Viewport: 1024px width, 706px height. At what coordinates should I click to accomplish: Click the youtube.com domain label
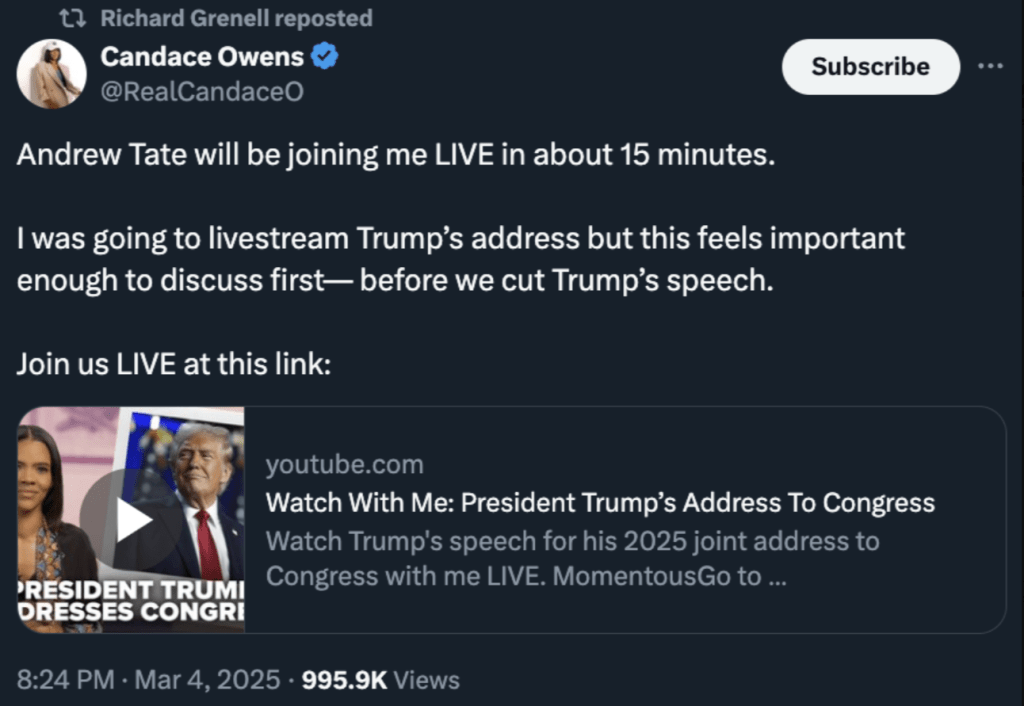344,464
